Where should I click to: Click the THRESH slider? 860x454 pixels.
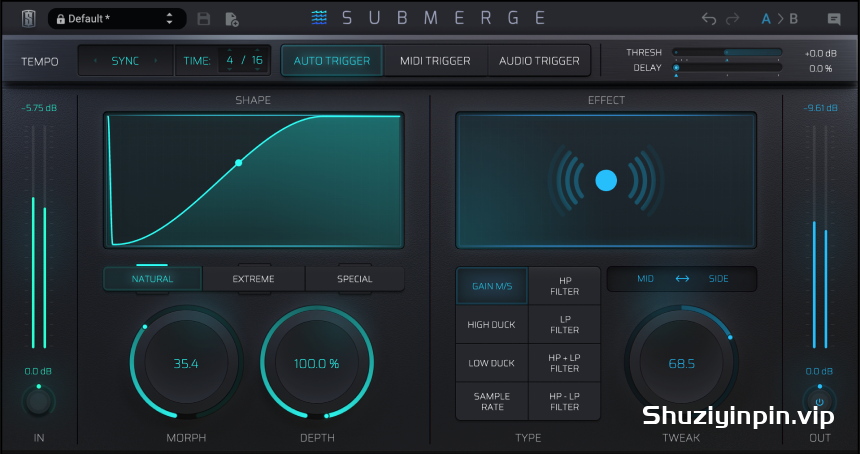[727, 53]
